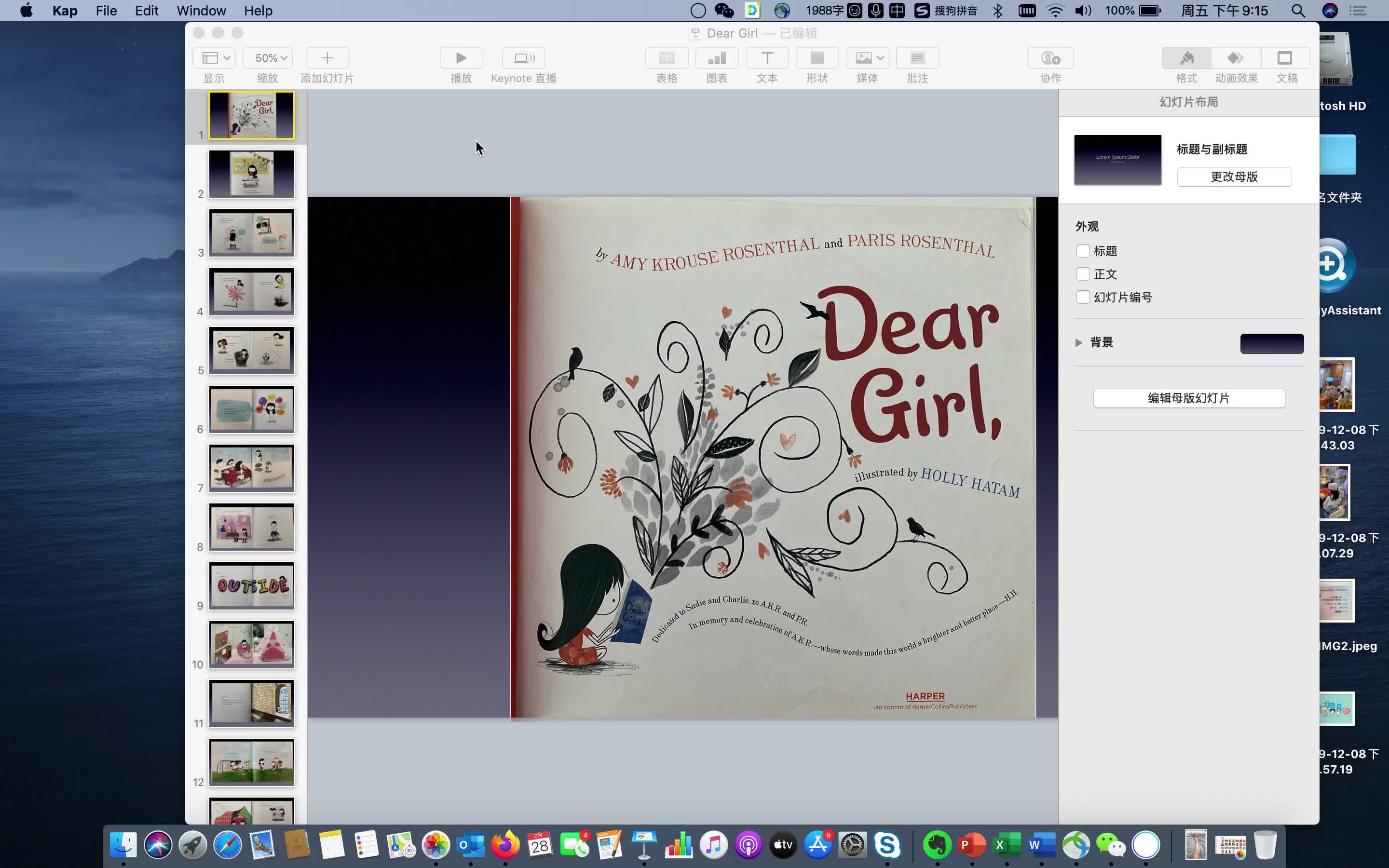The width and height of the screenshot is (1389, 868).
Task: Open Evernote from the Dock
Action: click(x=937, y=844)
